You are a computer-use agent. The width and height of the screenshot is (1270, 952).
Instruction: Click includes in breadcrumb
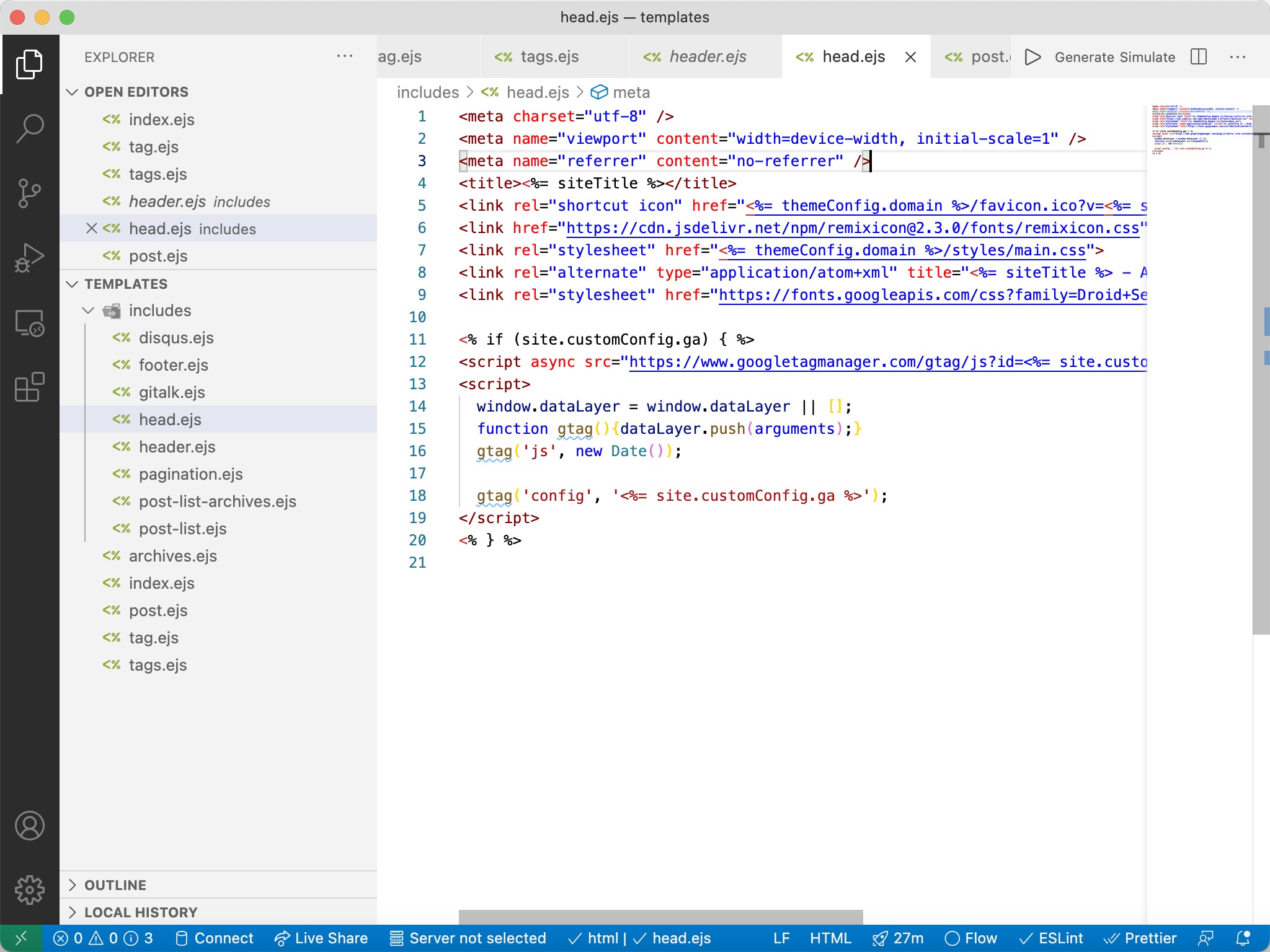tap(428, 92)
